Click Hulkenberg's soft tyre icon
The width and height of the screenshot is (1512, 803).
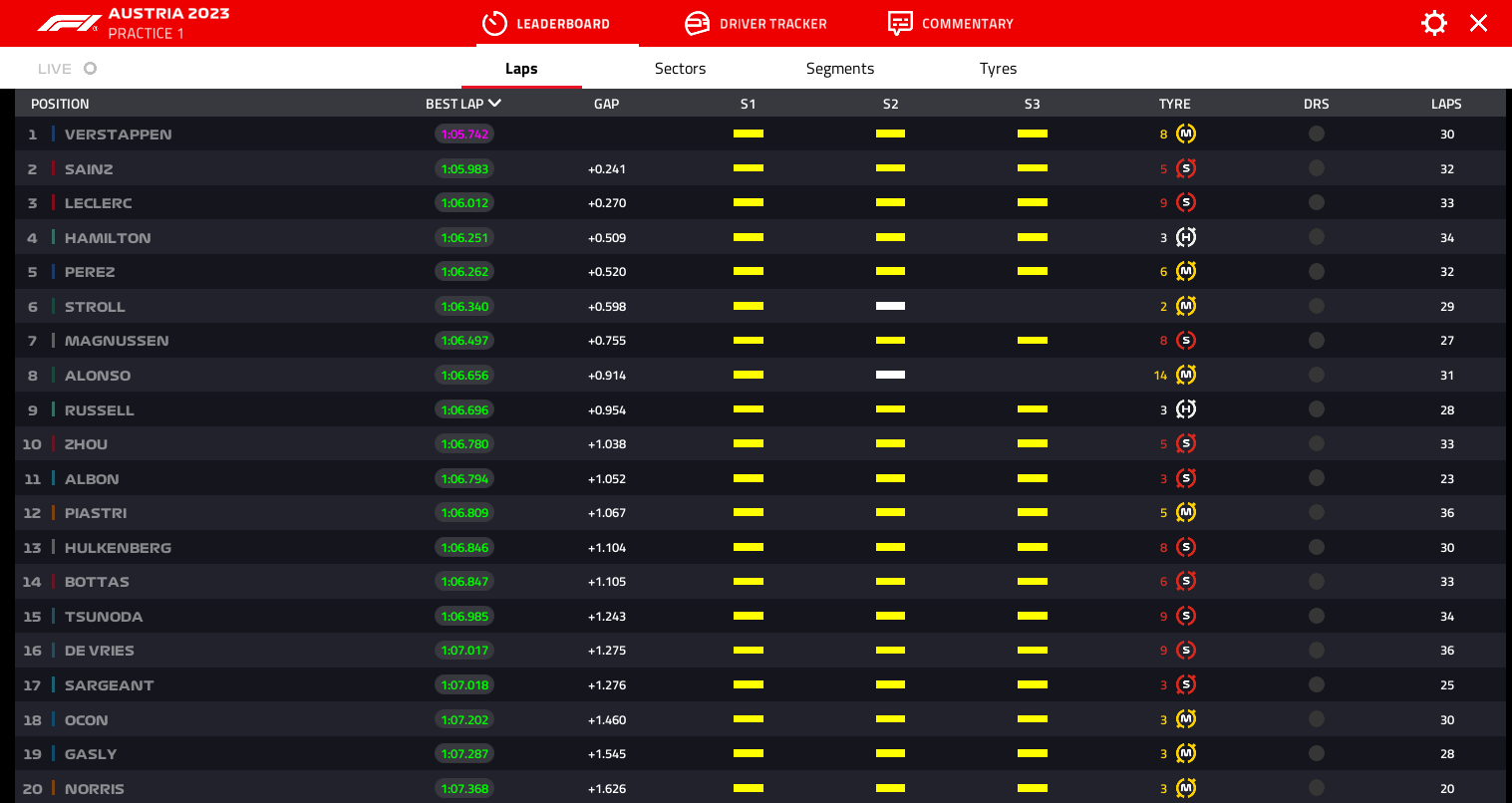click(1186, 547)
